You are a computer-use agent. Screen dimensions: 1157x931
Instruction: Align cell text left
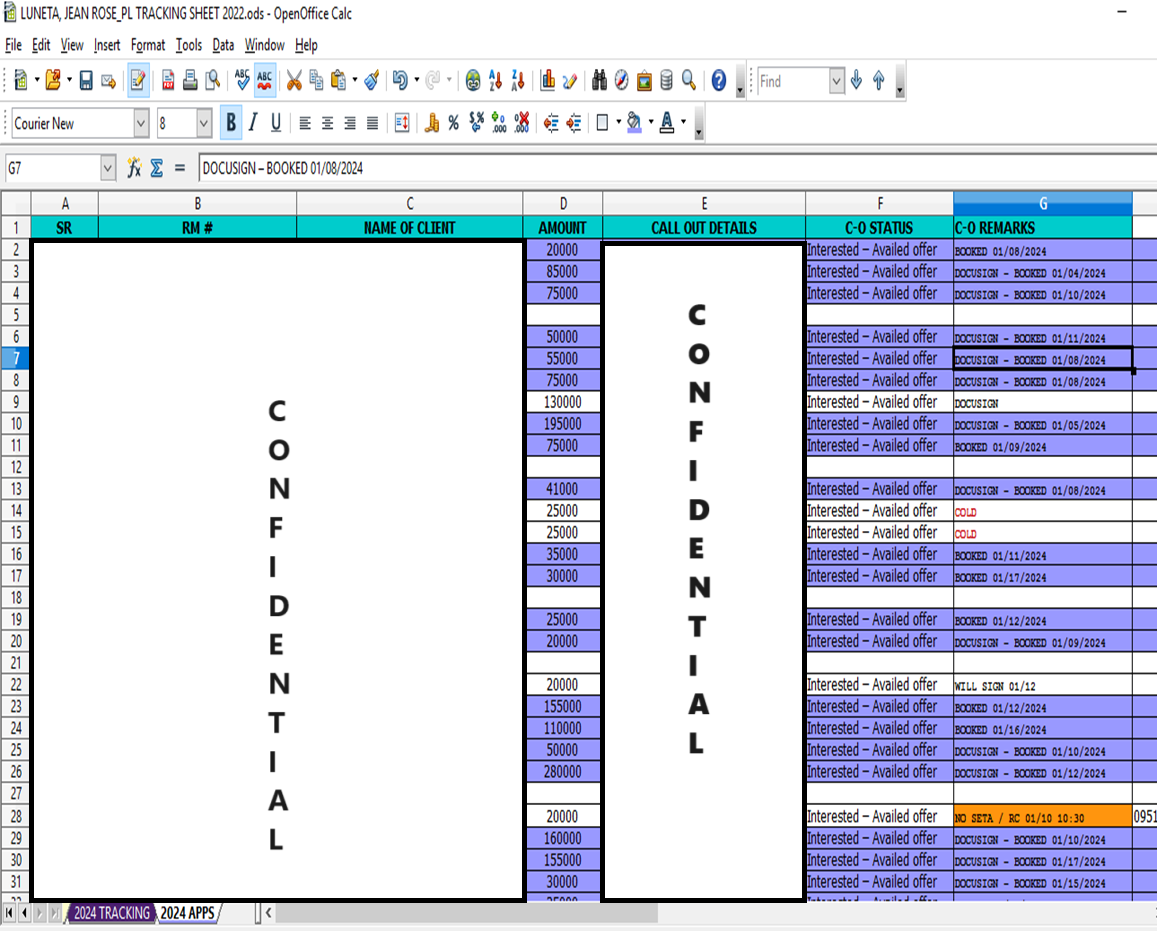tap(305, 123)
